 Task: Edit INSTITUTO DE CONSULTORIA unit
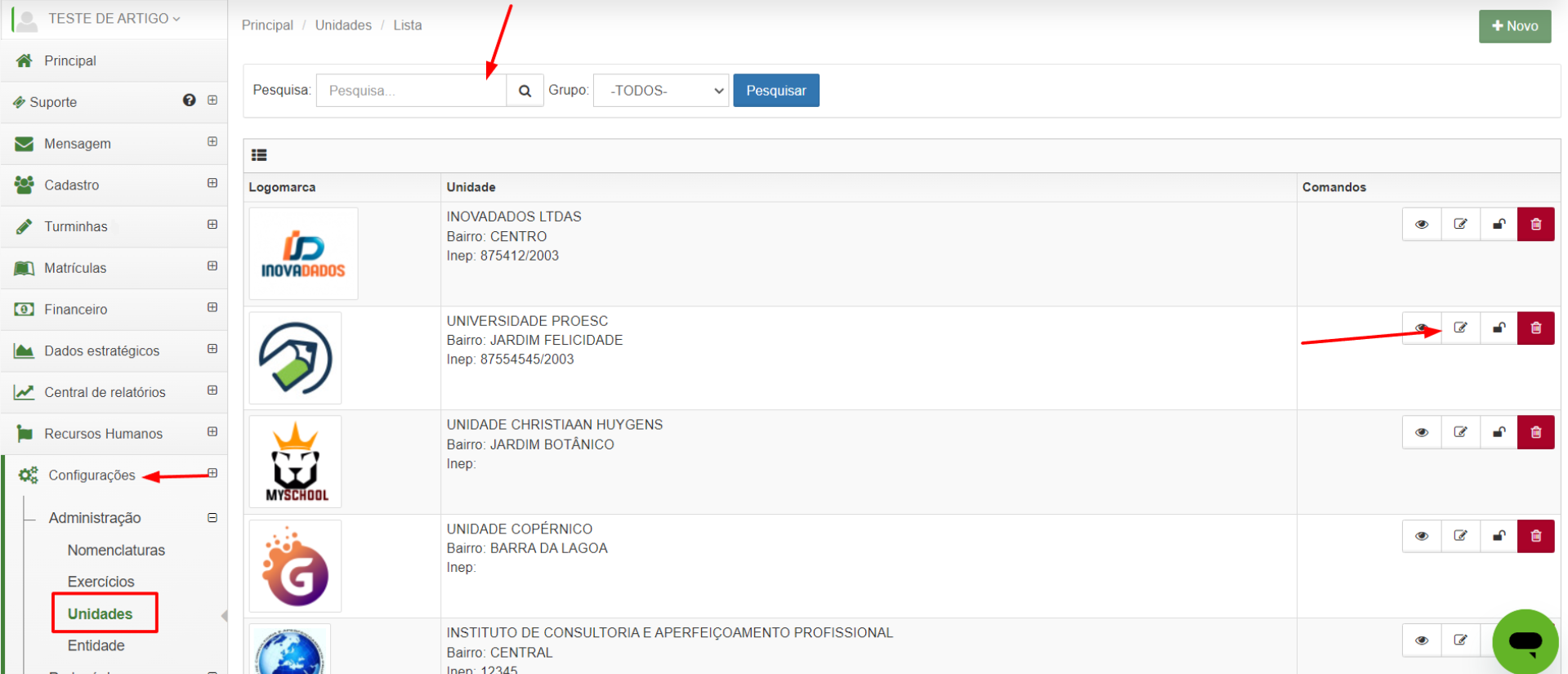1460,640
